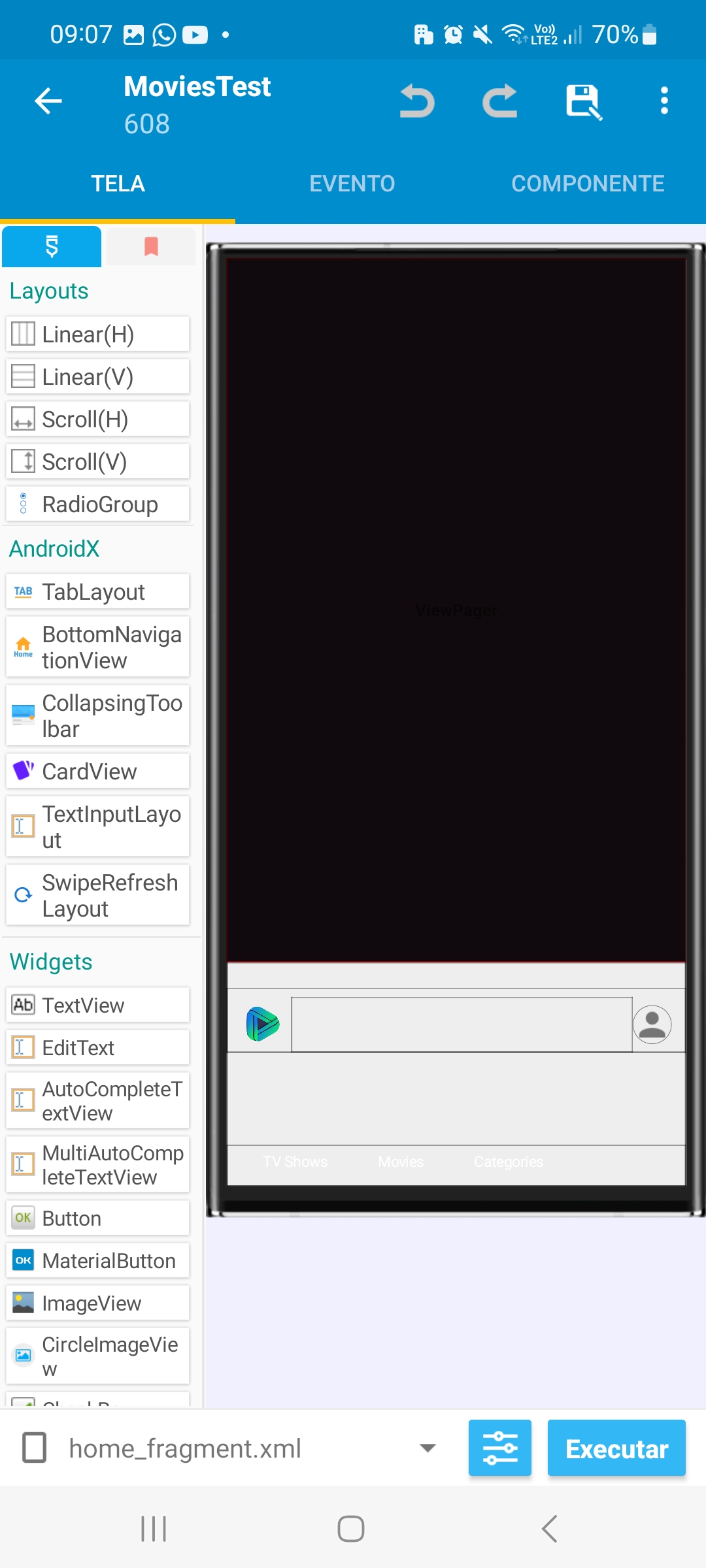Select the TextInputLayout widget
706x1568 pixels.
(97, 826)
